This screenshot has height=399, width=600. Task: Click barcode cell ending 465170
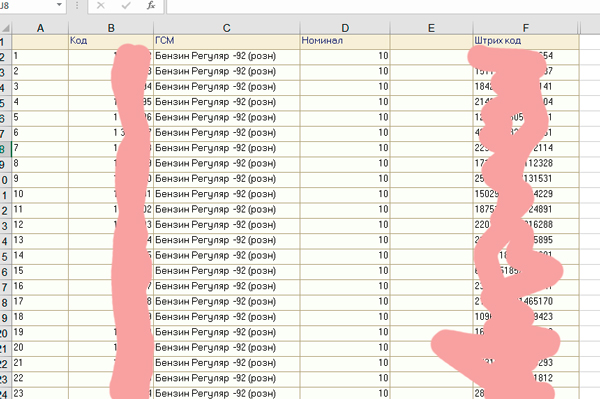526,302
